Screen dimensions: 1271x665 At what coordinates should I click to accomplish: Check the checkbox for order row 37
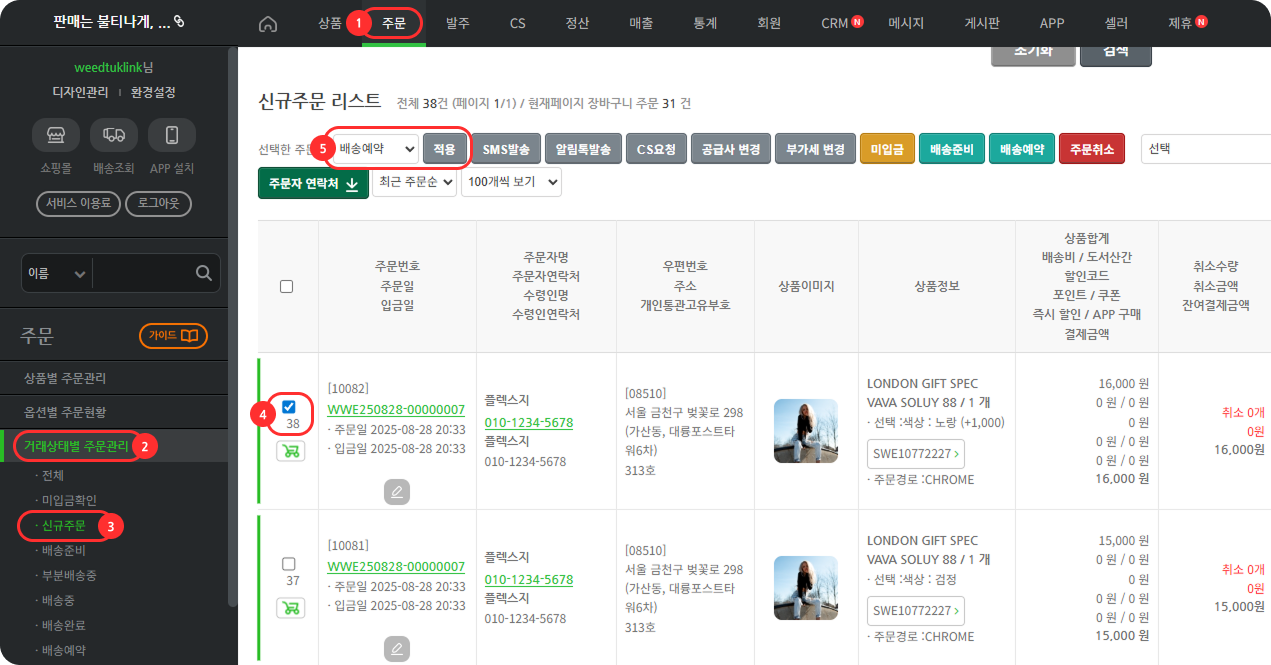pos(289,563)
